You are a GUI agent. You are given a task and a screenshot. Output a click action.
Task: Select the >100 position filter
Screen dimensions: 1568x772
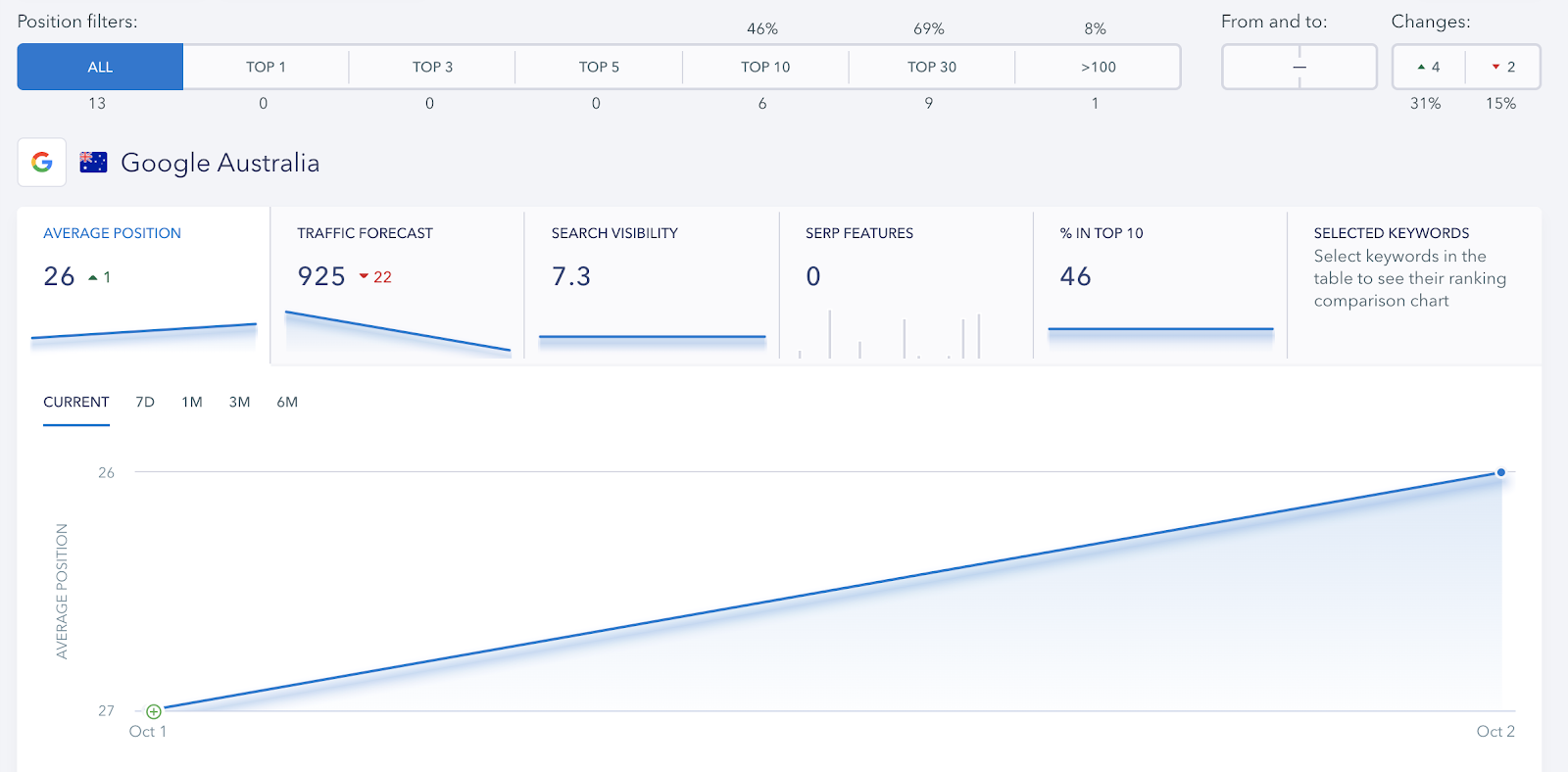[x=1098, y=67]
